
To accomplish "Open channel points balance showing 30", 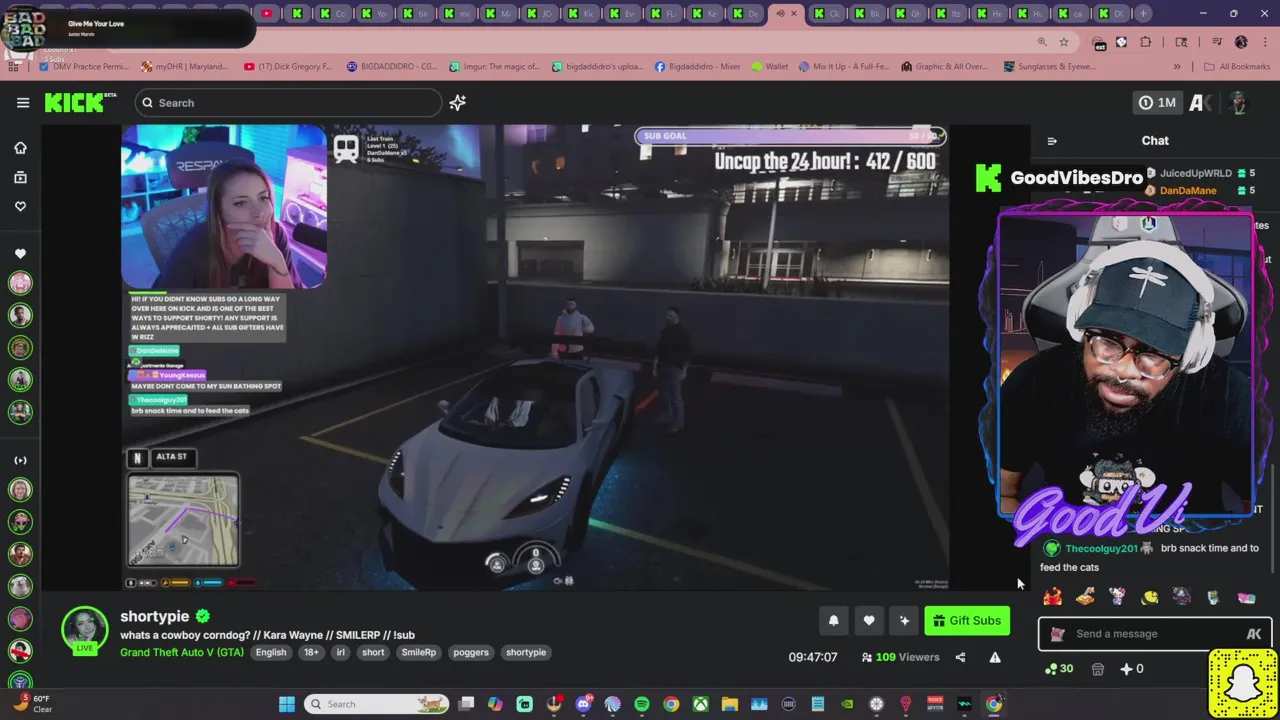I will pyautogui.click(x=1058, y=669).
